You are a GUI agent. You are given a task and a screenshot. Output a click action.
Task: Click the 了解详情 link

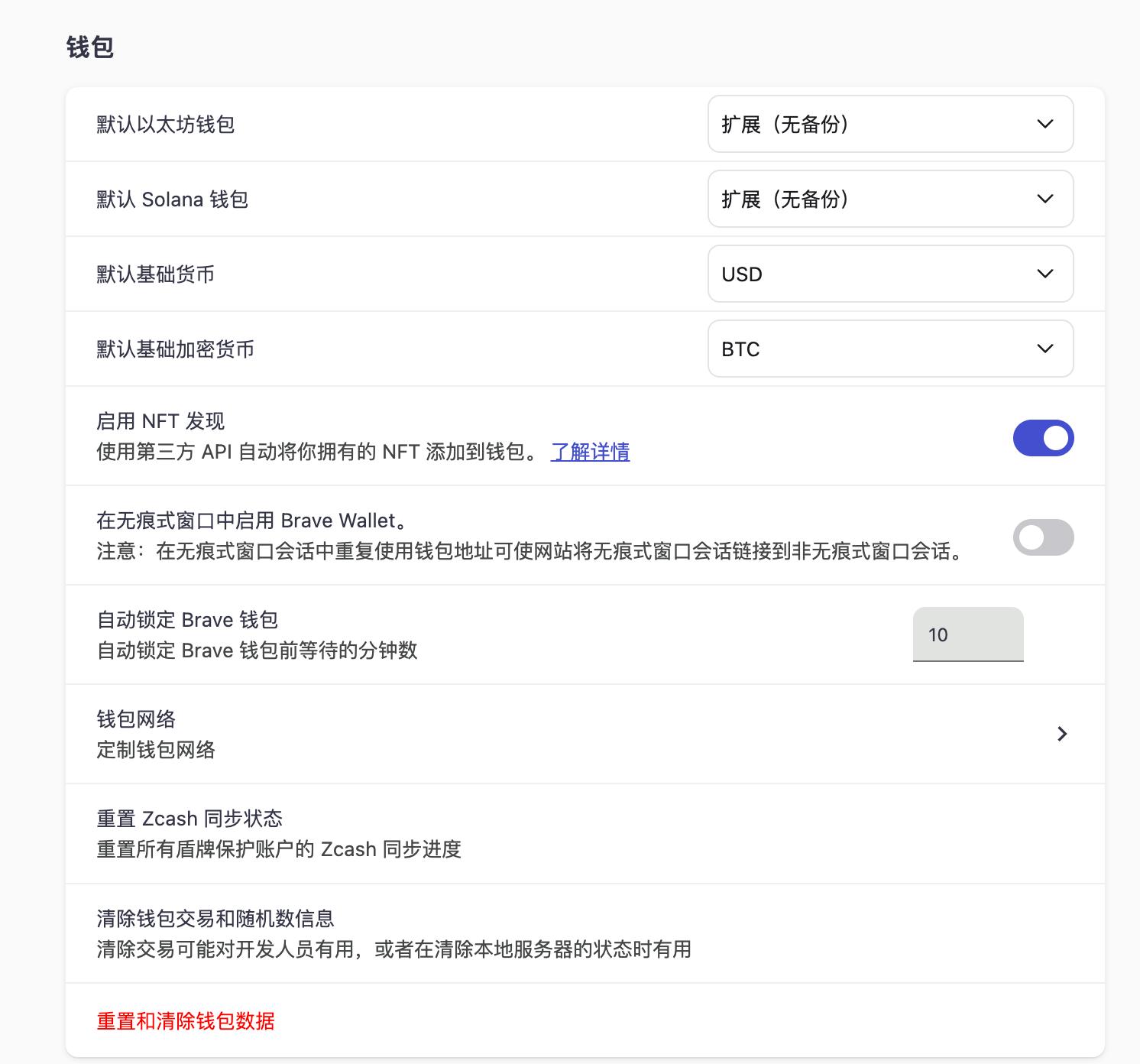(590, 452)
